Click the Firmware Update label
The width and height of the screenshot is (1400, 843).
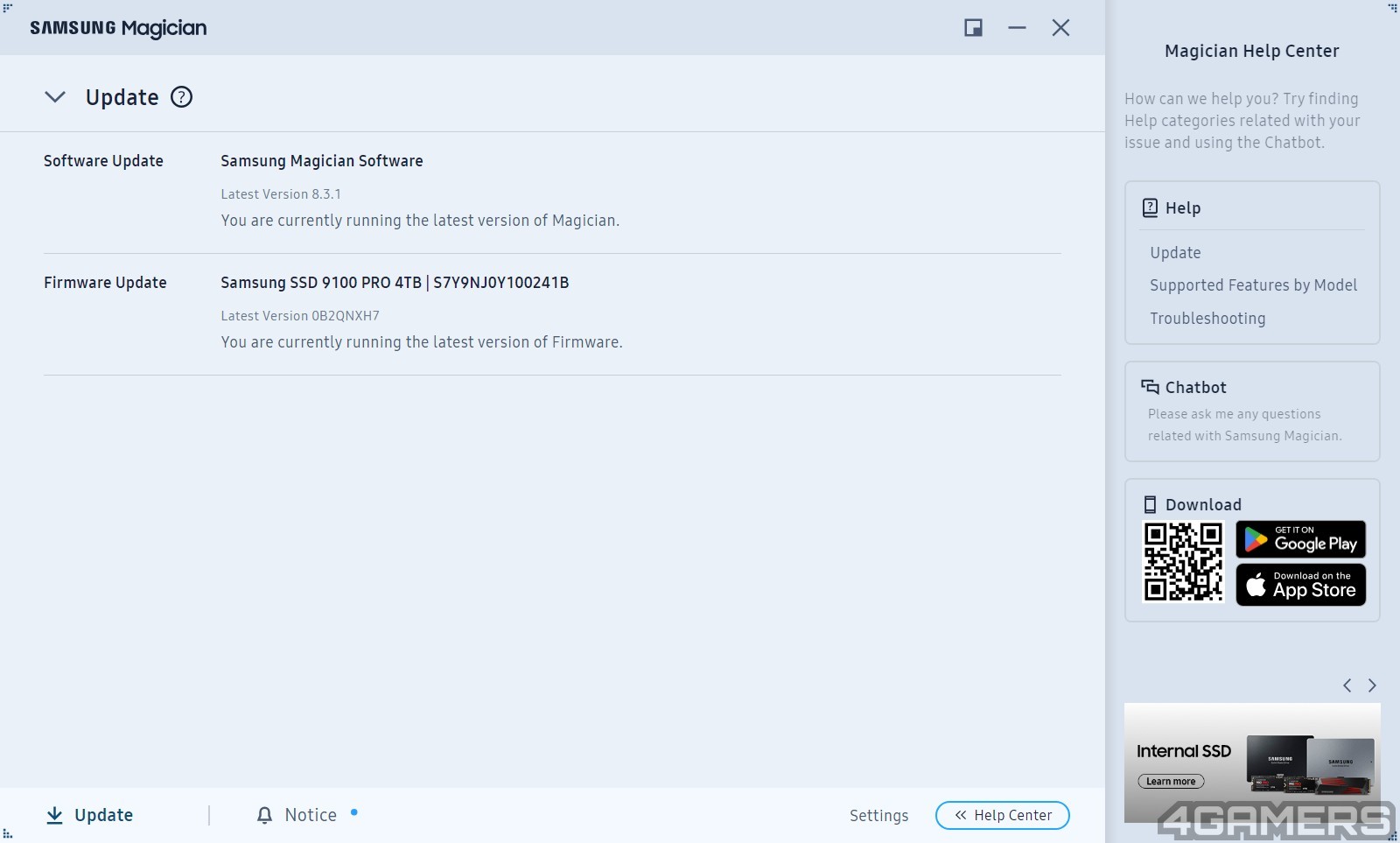(105, 283)
